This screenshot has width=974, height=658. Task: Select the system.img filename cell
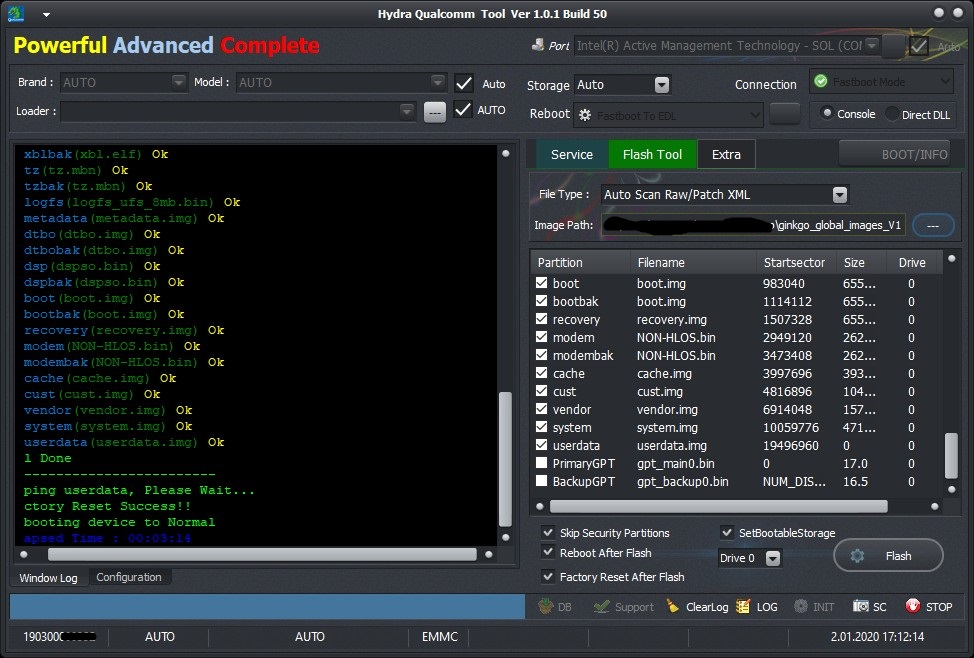(667, 427)
